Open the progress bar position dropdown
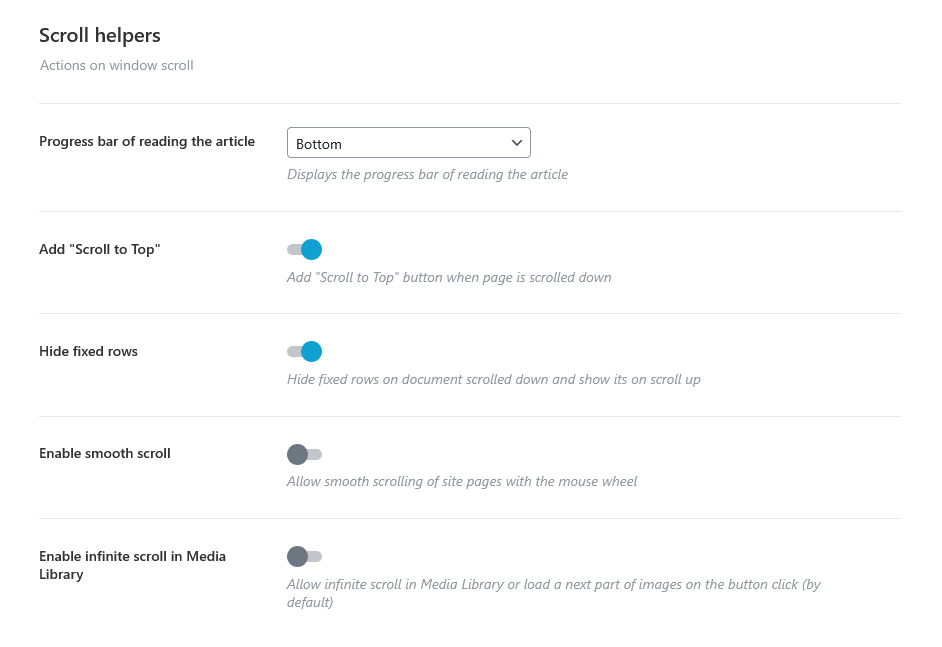 [409, 142]
